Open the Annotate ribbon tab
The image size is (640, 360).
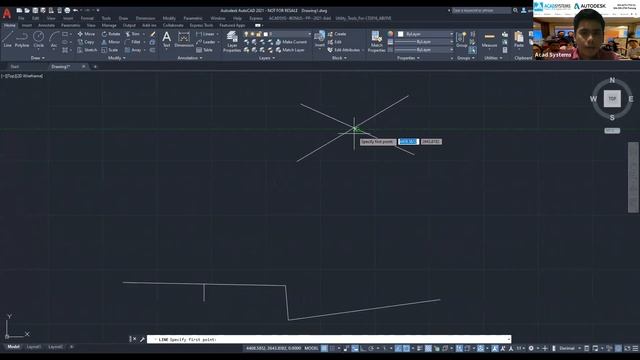coord(46,25)
